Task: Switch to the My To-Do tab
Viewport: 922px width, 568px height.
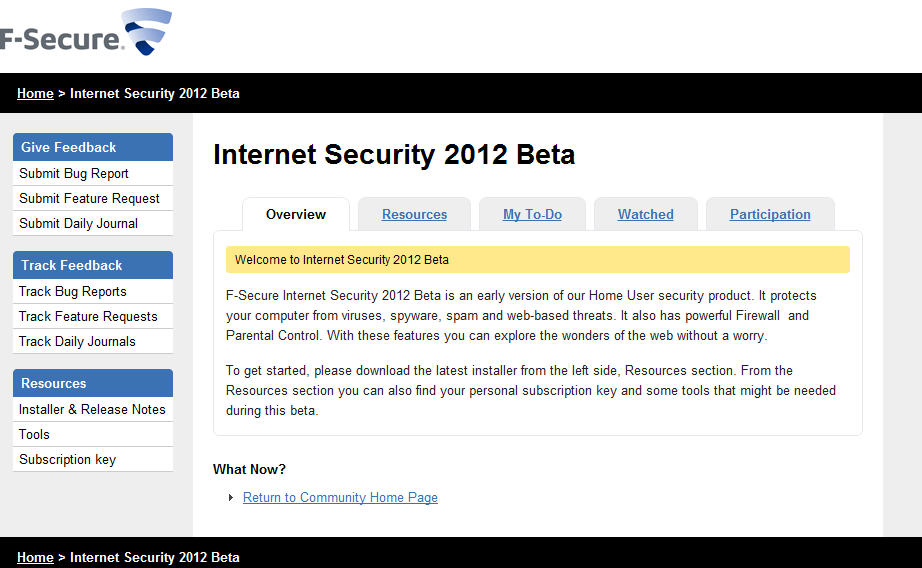Action: click(532, 214)
